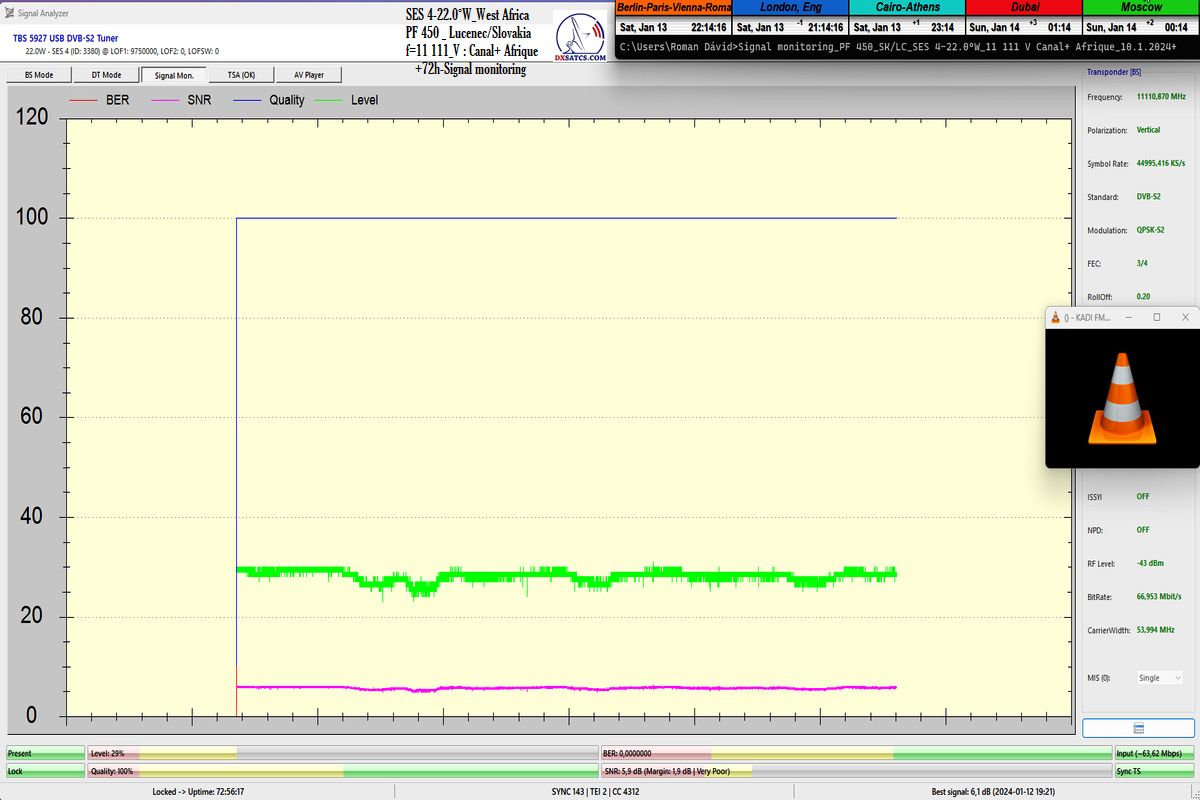Image resolution: width=1200 pixels, height=800 pixels.
Task: Select the Signal Mon. tab
Action: pyautogui.click(x=174, y=75)
